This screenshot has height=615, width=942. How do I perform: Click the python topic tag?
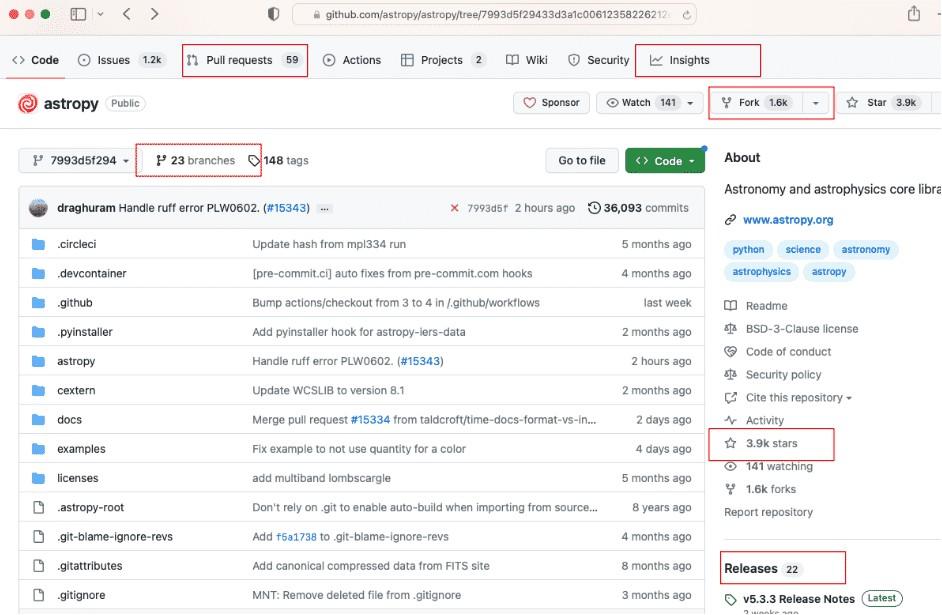click(x=748, y=249)
